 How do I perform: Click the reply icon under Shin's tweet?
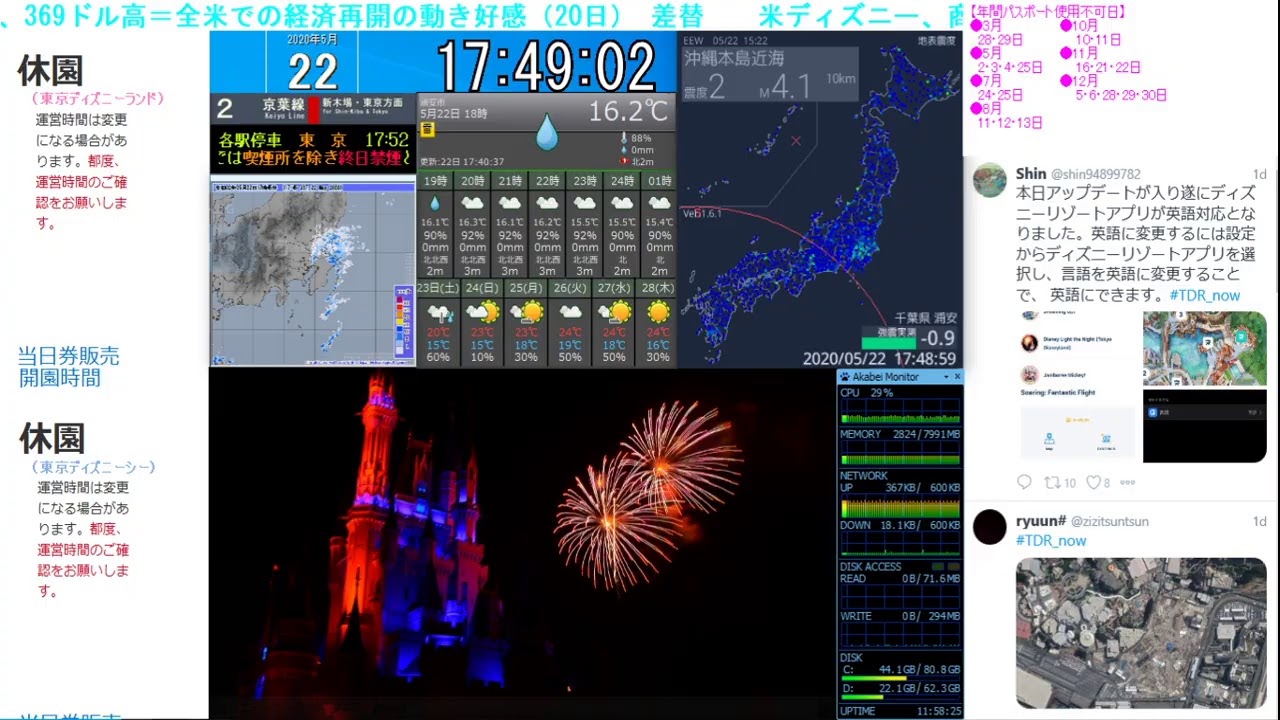coord(1024,482)
